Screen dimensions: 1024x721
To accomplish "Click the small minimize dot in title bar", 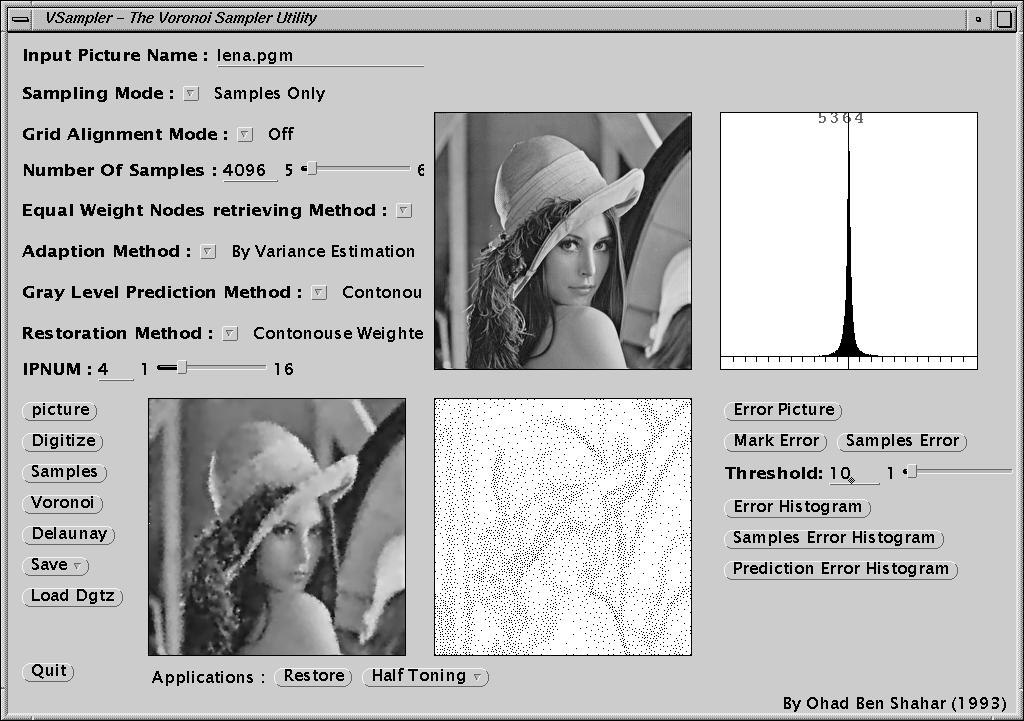I will [x=978, y=19].
